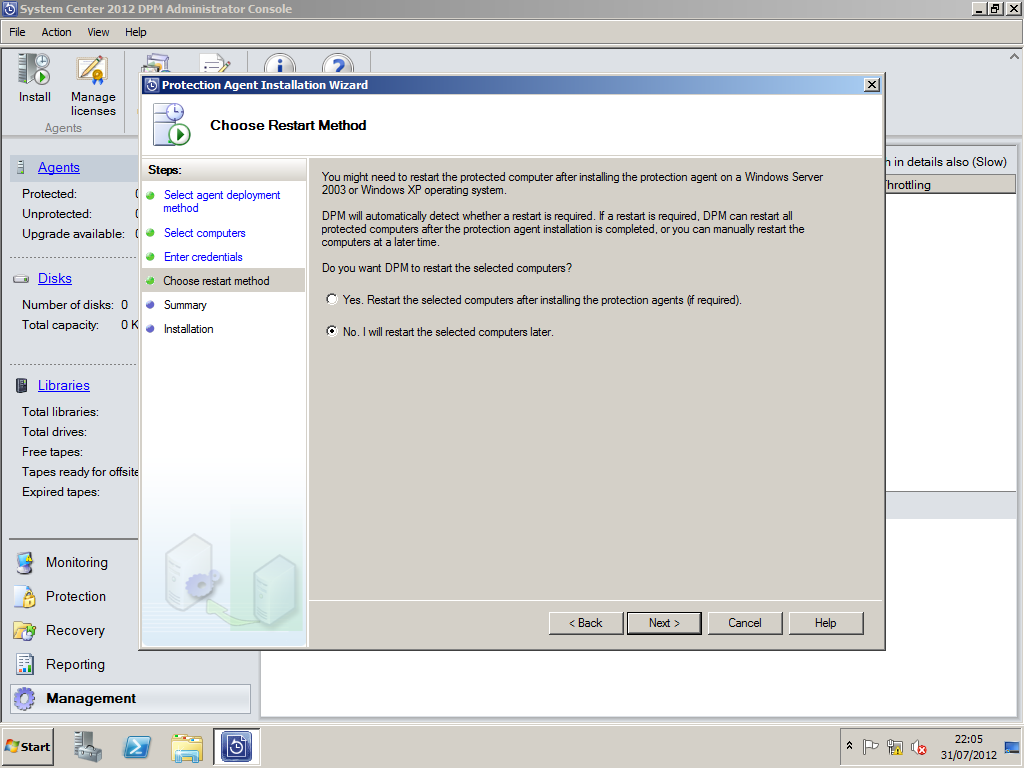This screenshot has height=768, width=1024.
Task: Open the Manage licenses ribbon icon
Action: tap(93, 71)
